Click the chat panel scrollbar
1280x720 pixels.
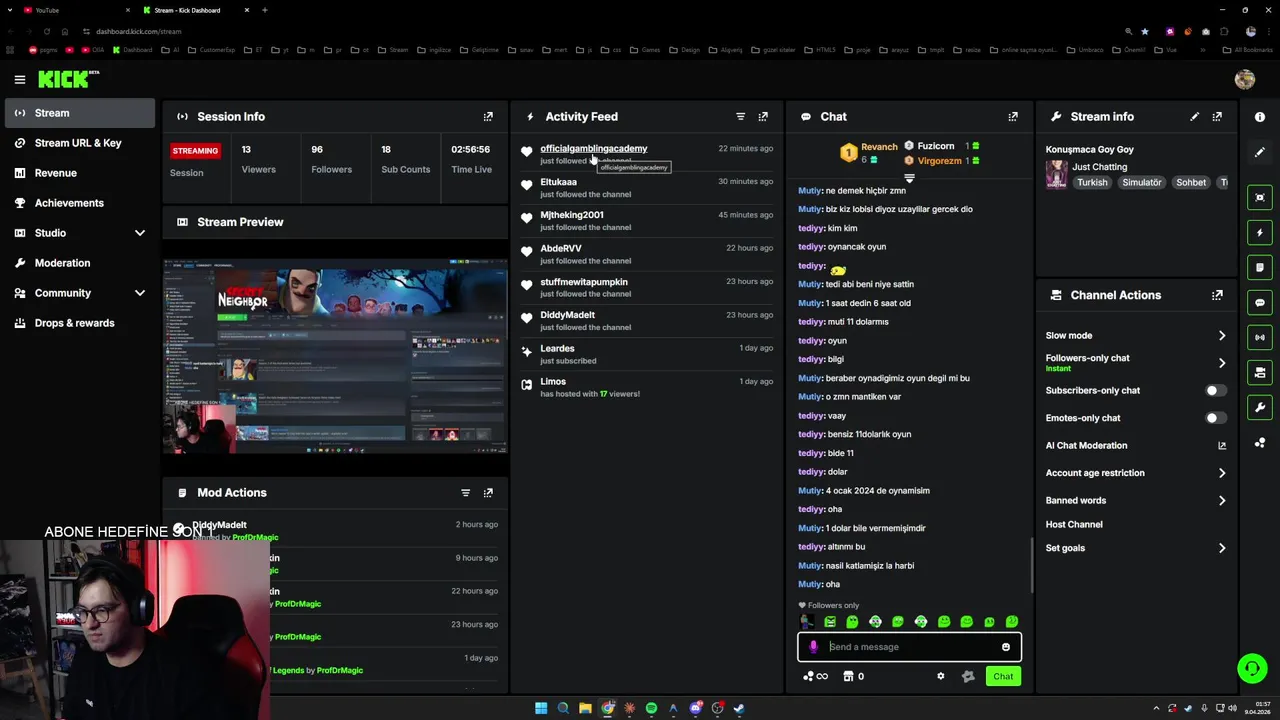tap(1032, 565)
